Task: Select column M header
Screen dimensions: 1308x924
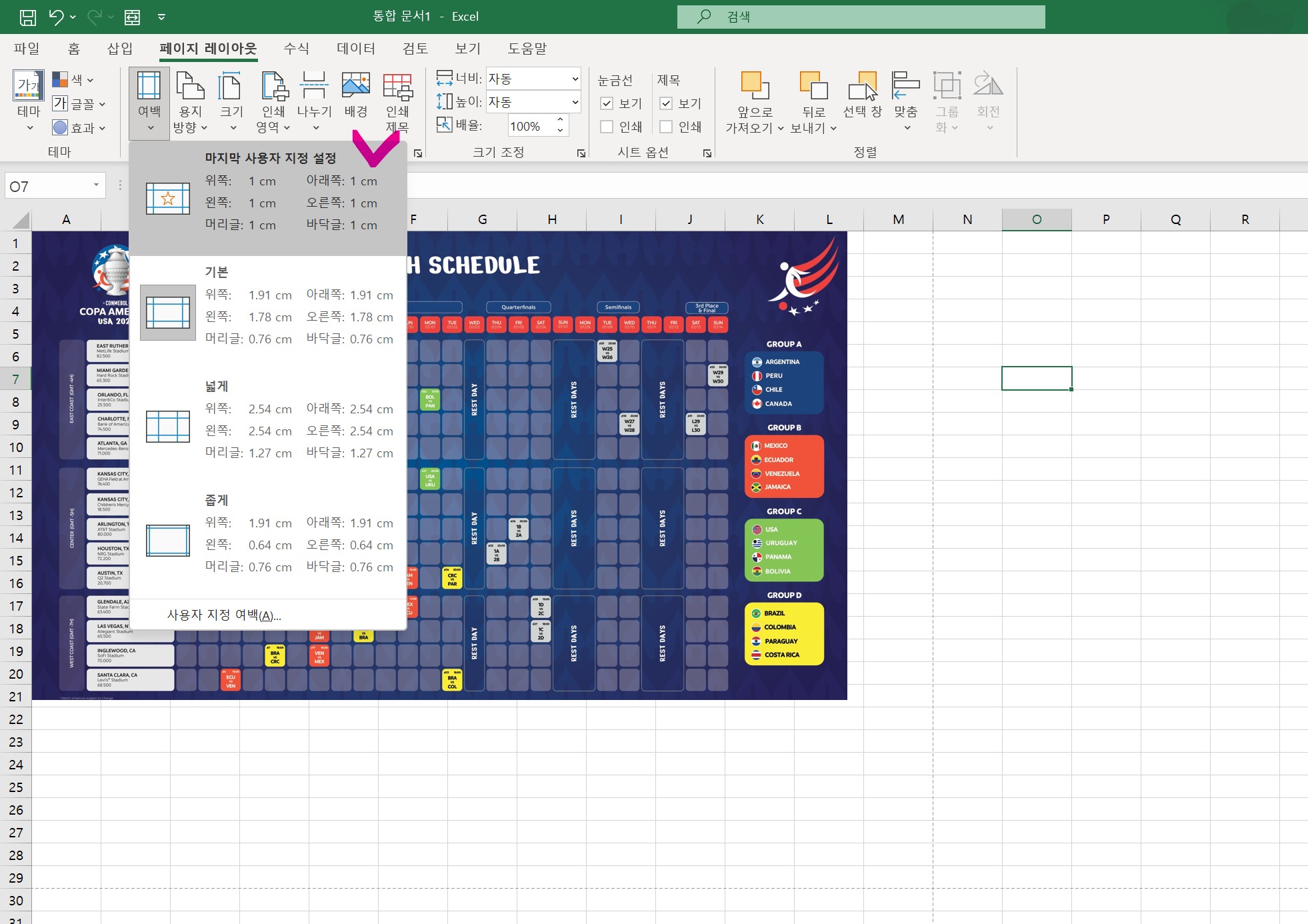Action: pyautogui.click(x=898, y=219)
